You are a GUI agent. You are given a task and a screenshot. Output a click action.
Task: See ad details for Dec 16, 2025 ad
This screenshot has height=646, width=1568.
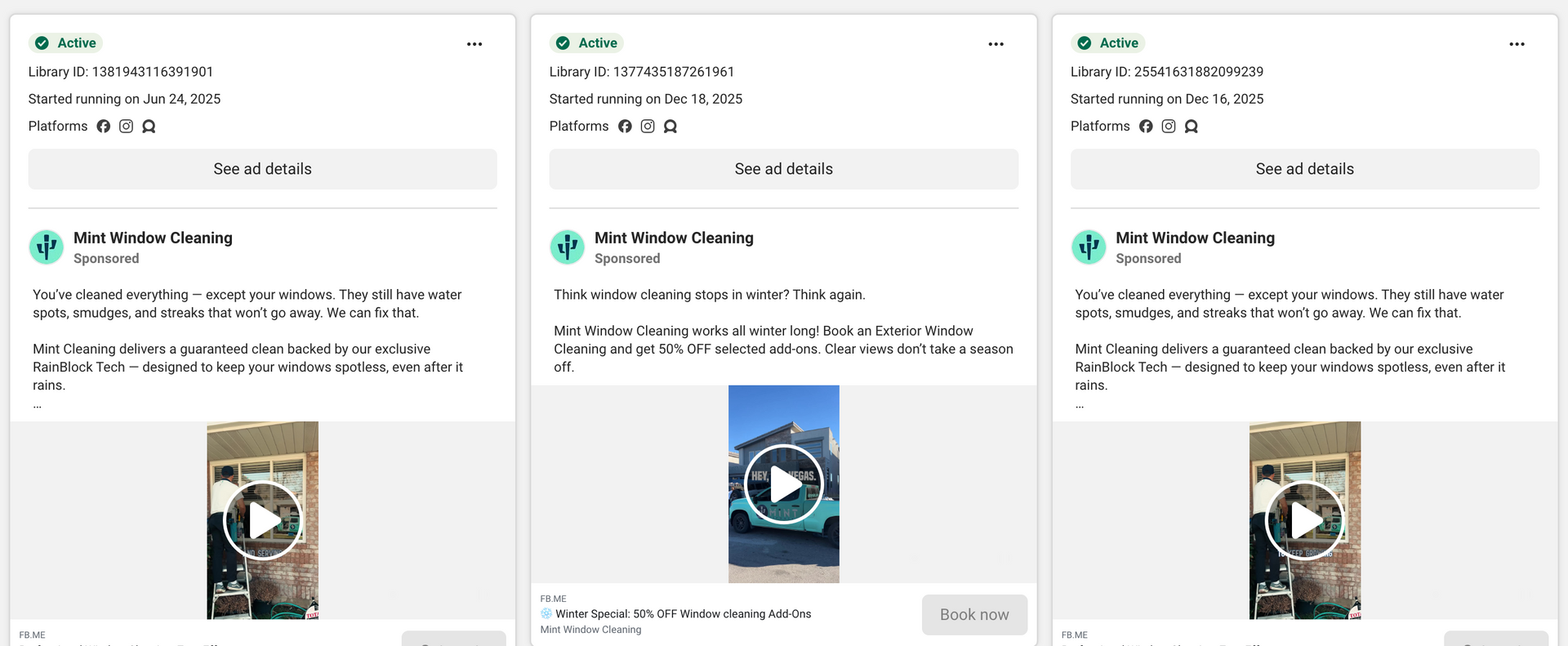pyautogui.click(x=1305, y=169)
